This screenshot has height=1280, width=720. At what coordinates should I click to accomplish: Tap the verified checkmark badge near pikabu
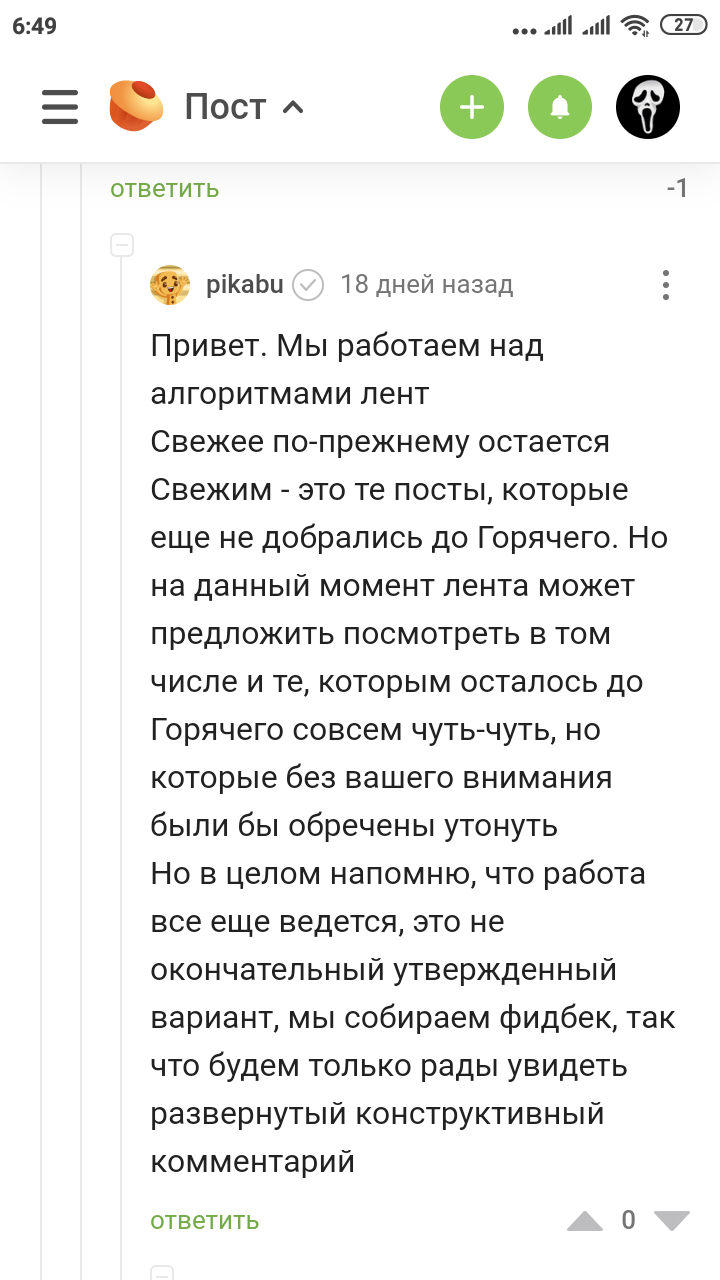[x=308, y=285]
